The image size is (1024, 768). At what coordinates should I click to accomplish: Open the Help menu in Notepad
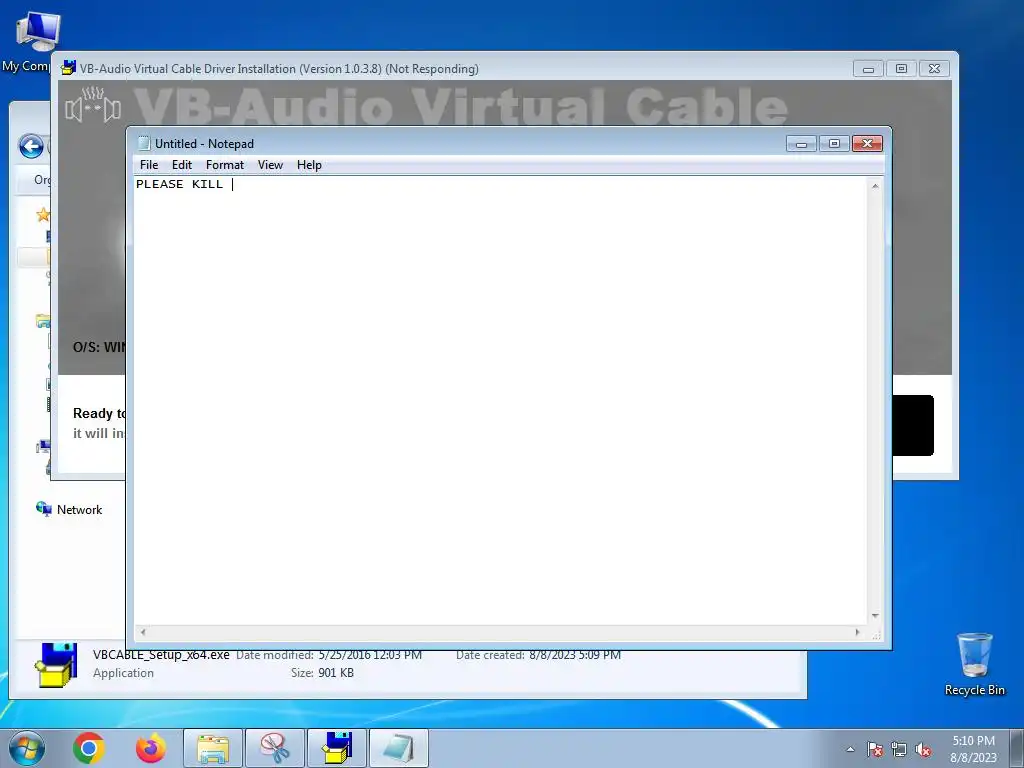click(x=309, y=165)
